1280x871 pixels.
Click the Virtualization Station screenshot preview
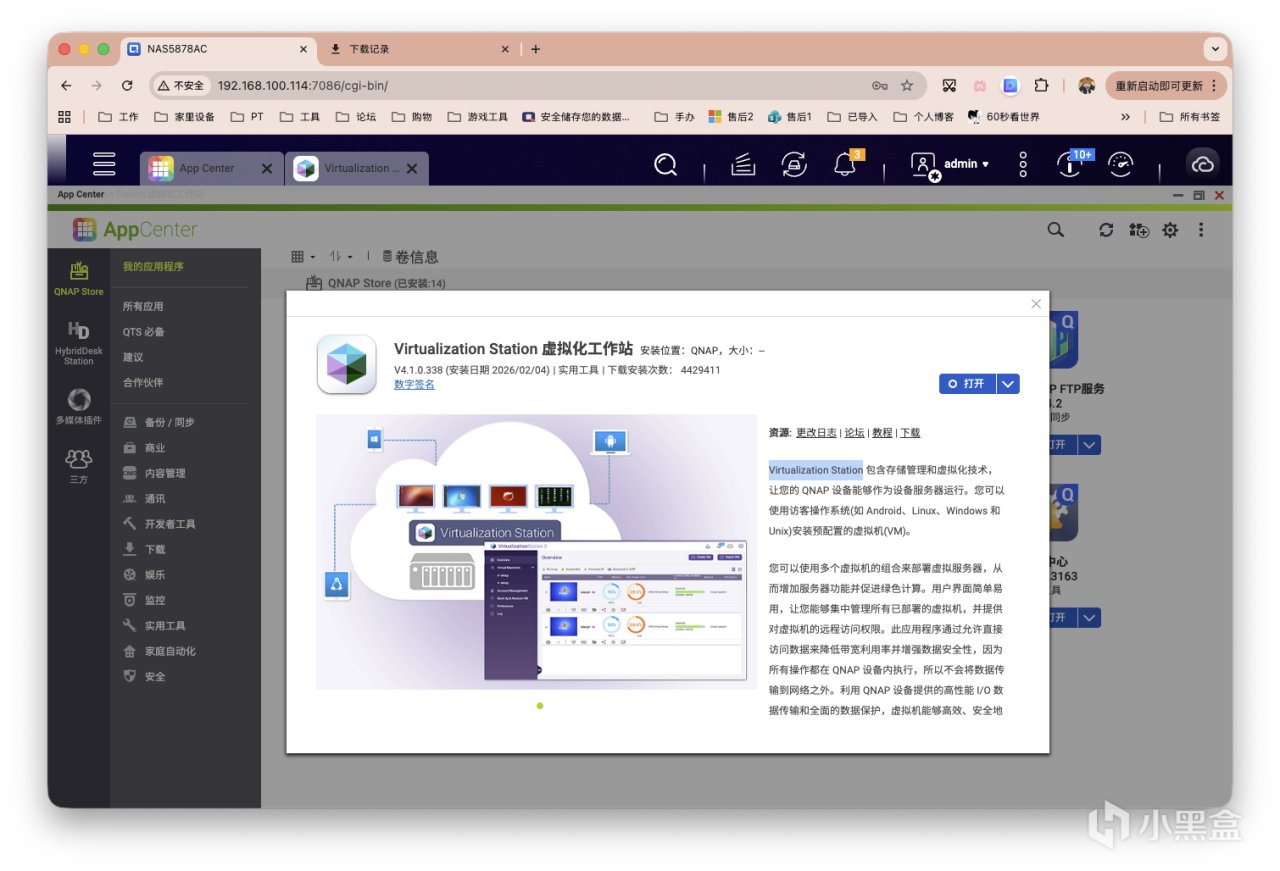point(536,552)
